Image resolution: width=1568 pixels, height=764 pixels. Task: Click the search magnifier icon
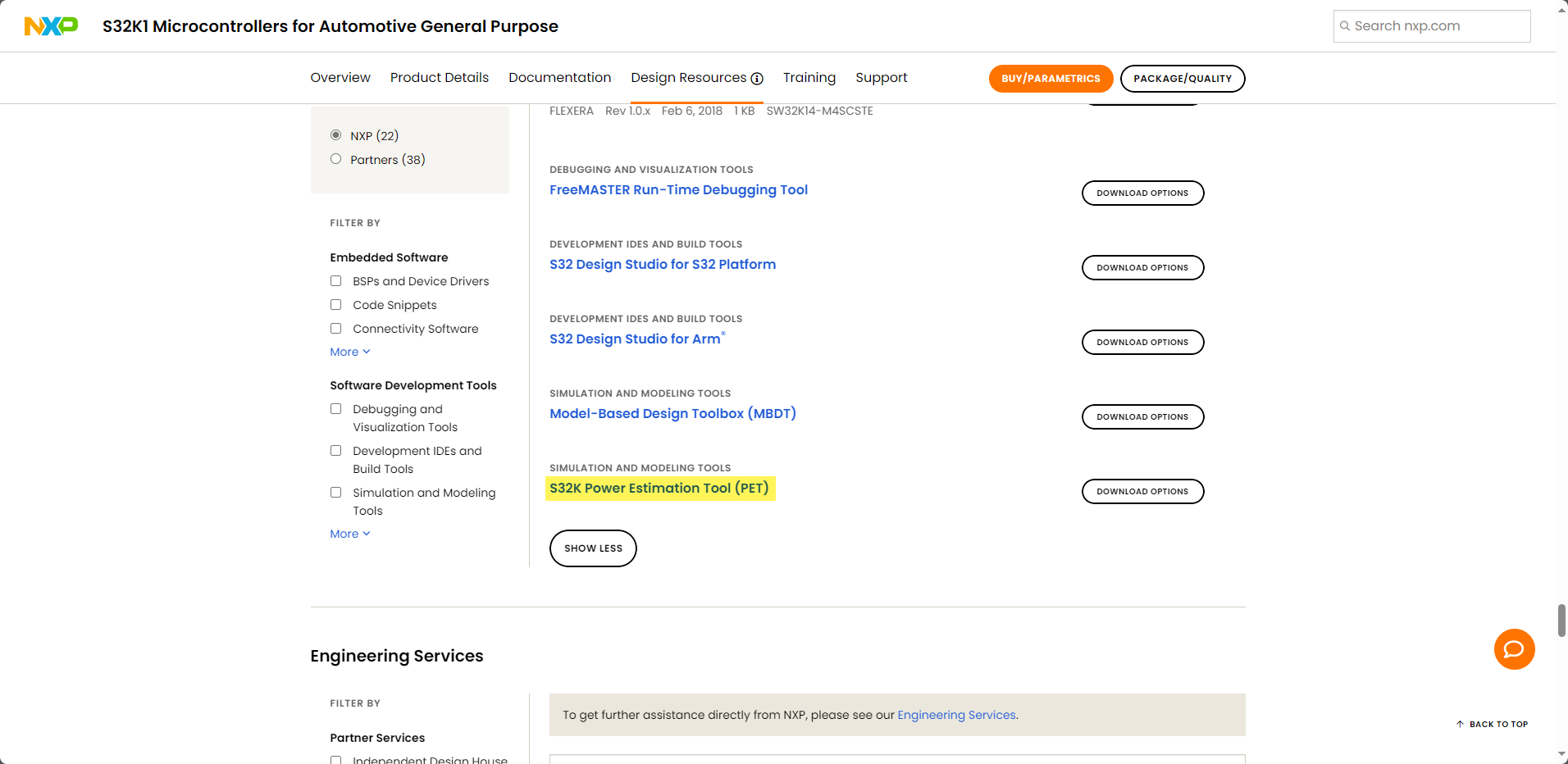[x=1345, y=26]
